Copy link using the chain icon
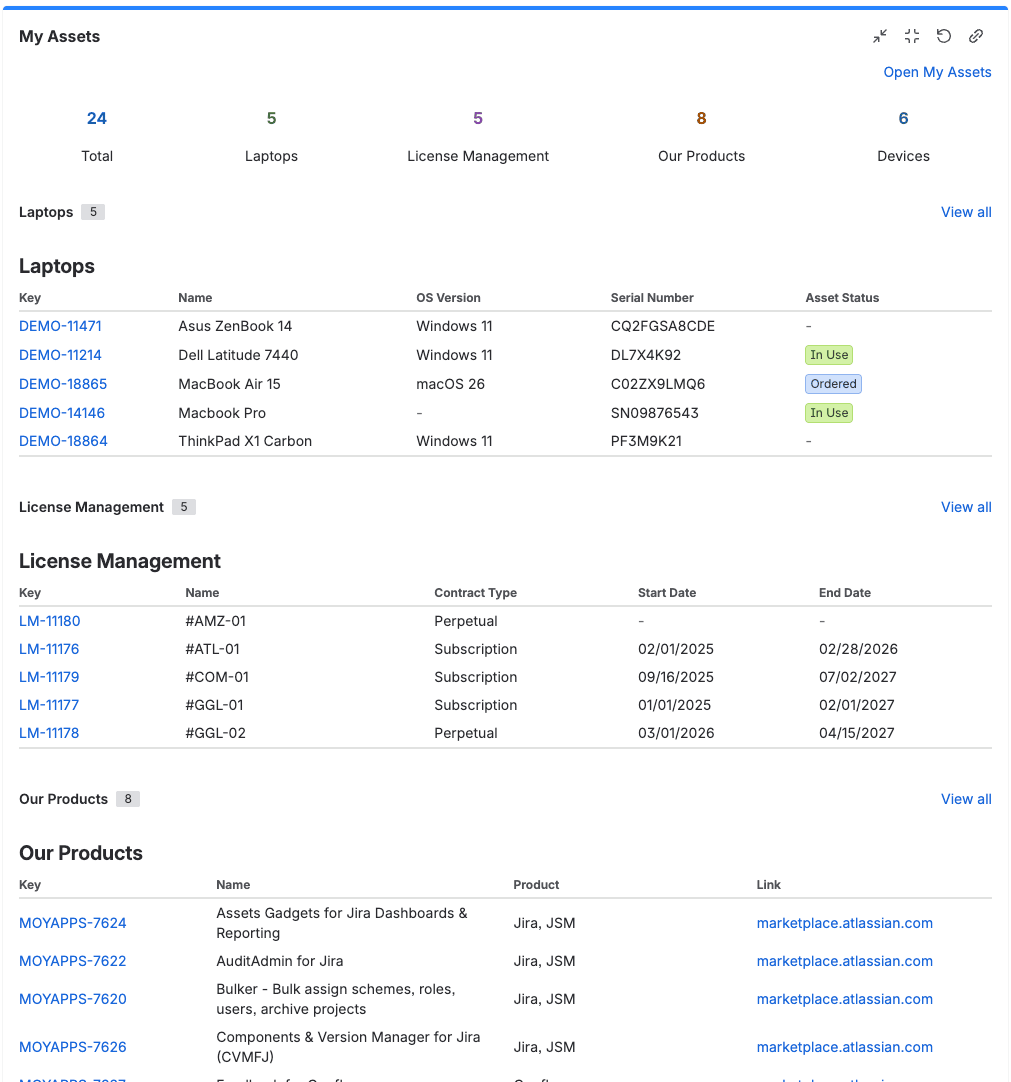 tap(976, 37)
